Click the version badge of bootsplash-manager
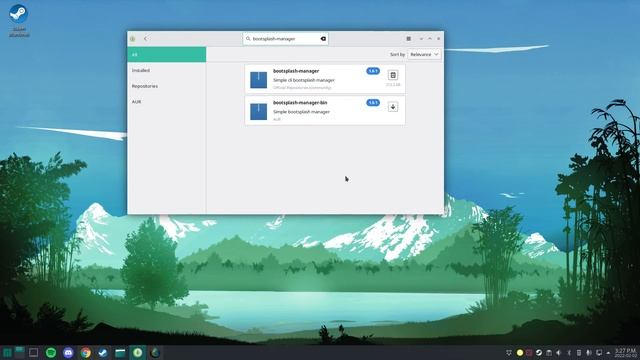640x360 pixels. tap(373, 71)
